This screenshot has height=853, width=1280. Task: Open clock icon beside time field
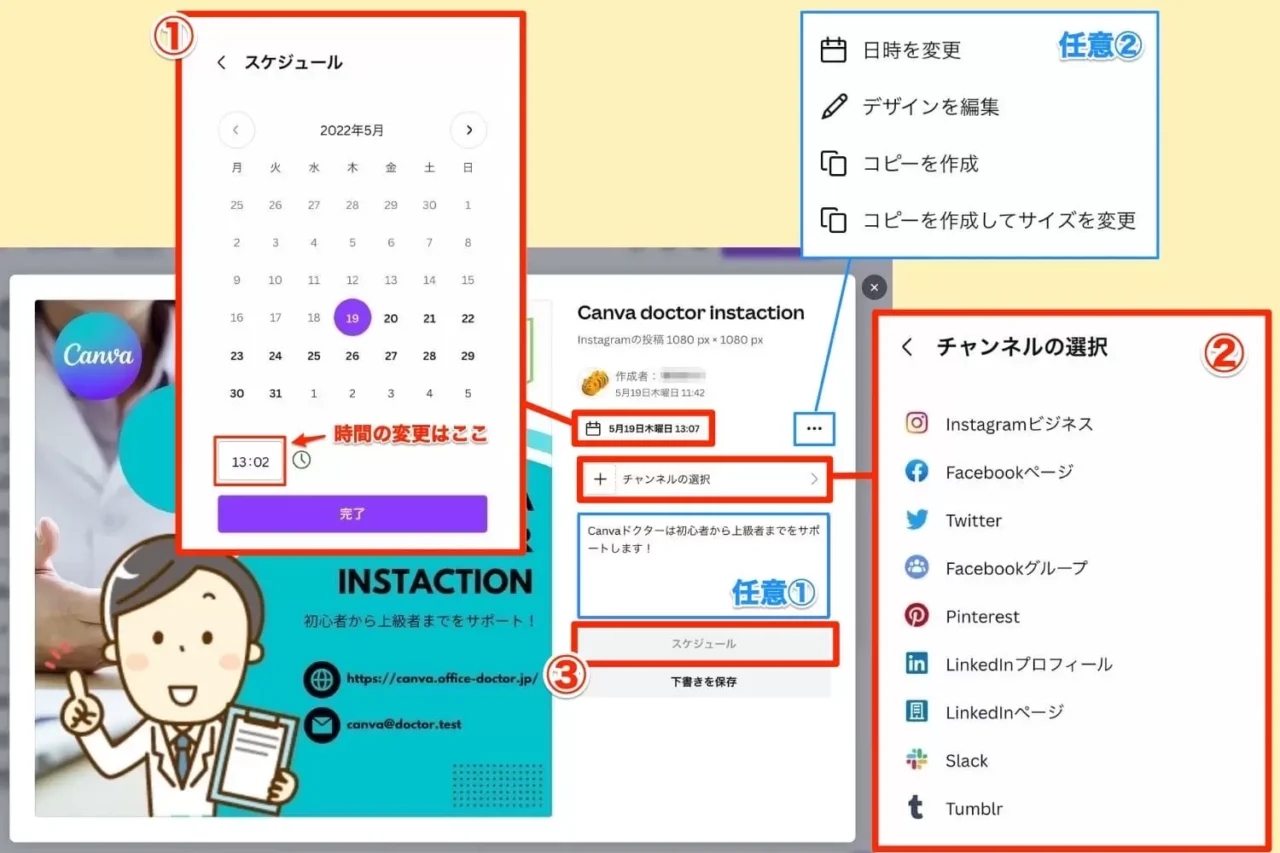click(x=302, y=460)
